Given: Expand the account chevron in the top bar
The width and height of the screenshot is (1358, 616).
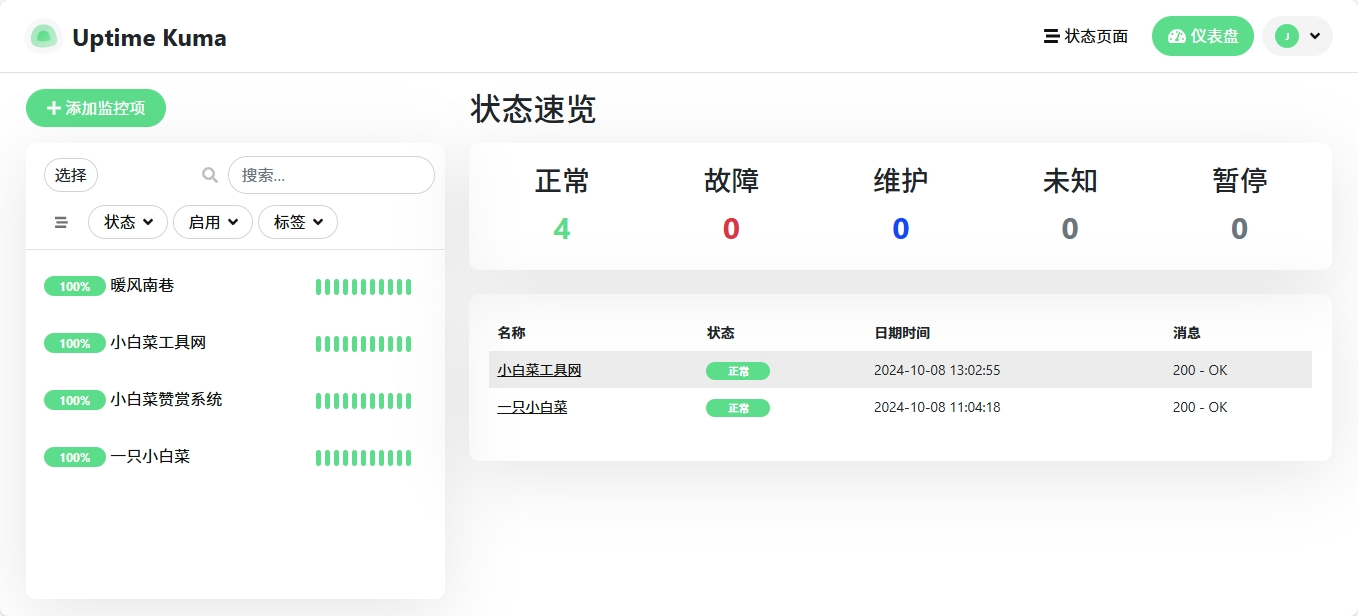Looking at the screenshot, I should pyautogui.click(x=1315, y=35).
